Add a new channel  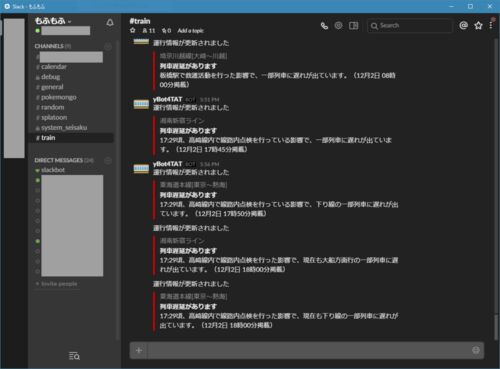pos(108,46)
